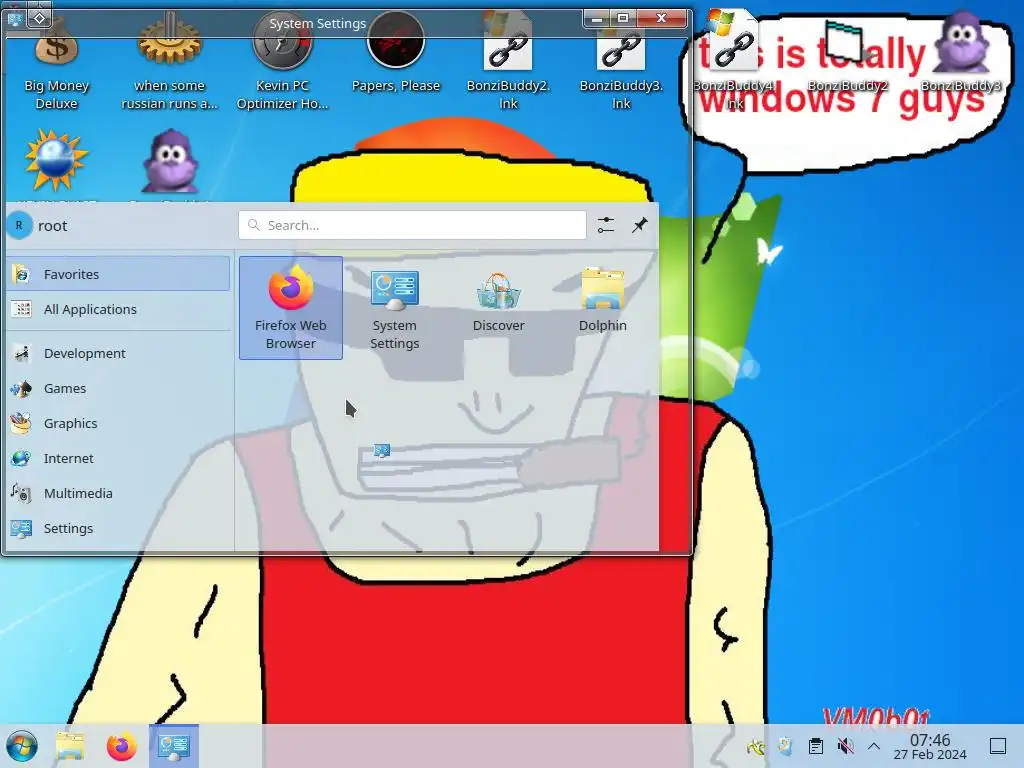1024x768 pixels.
Task: Click the root username label
Action: pos(52,226)
